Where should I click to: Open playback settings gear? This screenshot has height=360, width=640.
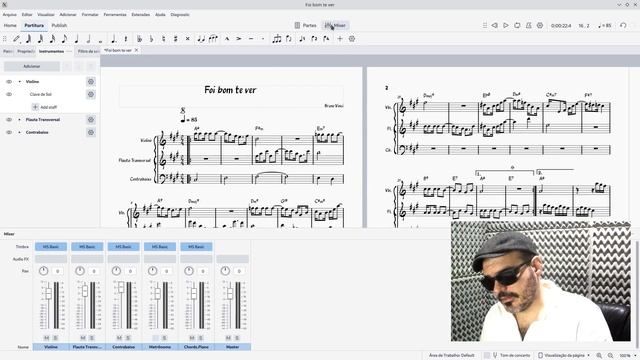(x=540, y=25)
